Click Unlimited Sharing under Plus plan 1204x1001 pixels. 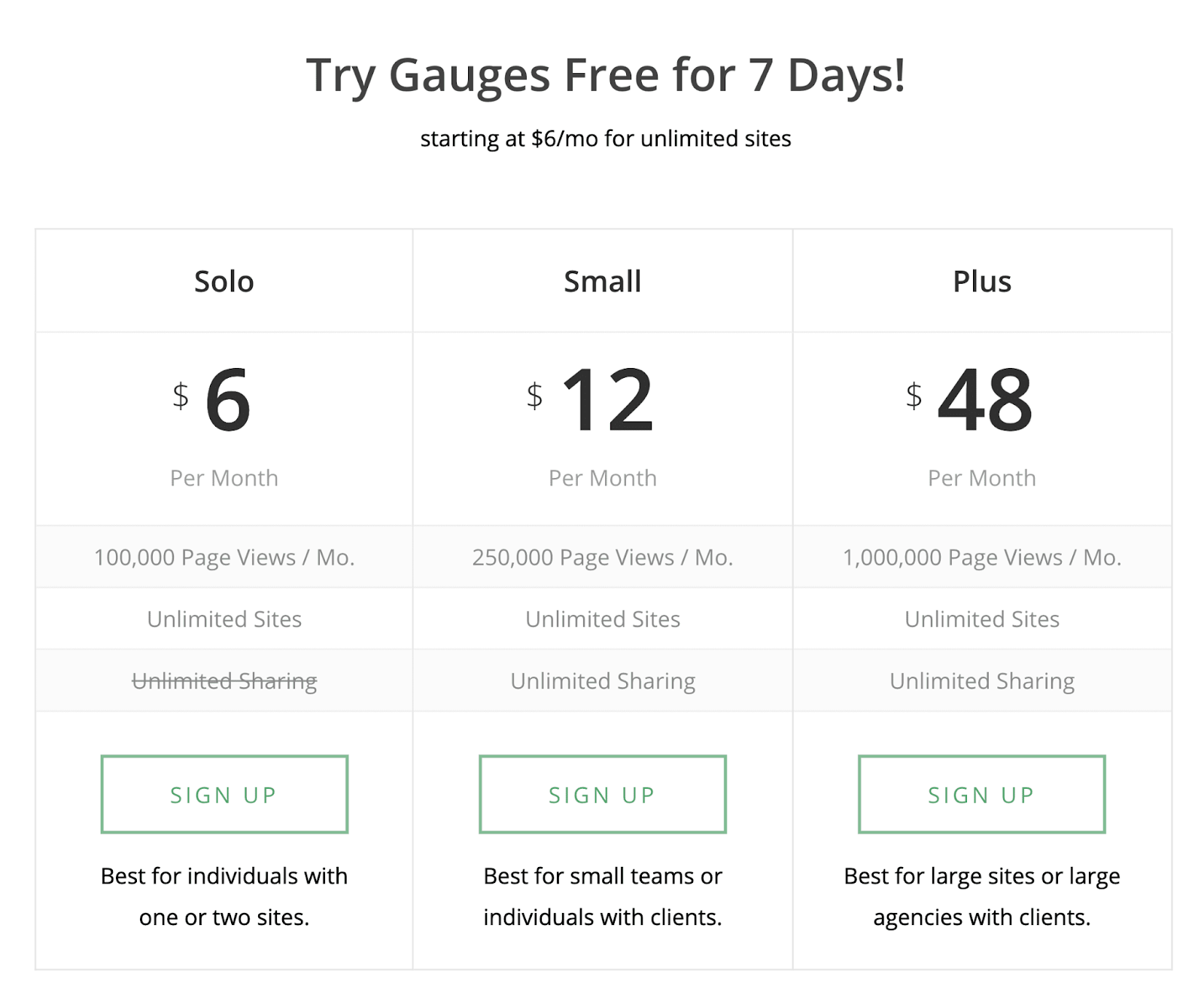coord(981,680)
